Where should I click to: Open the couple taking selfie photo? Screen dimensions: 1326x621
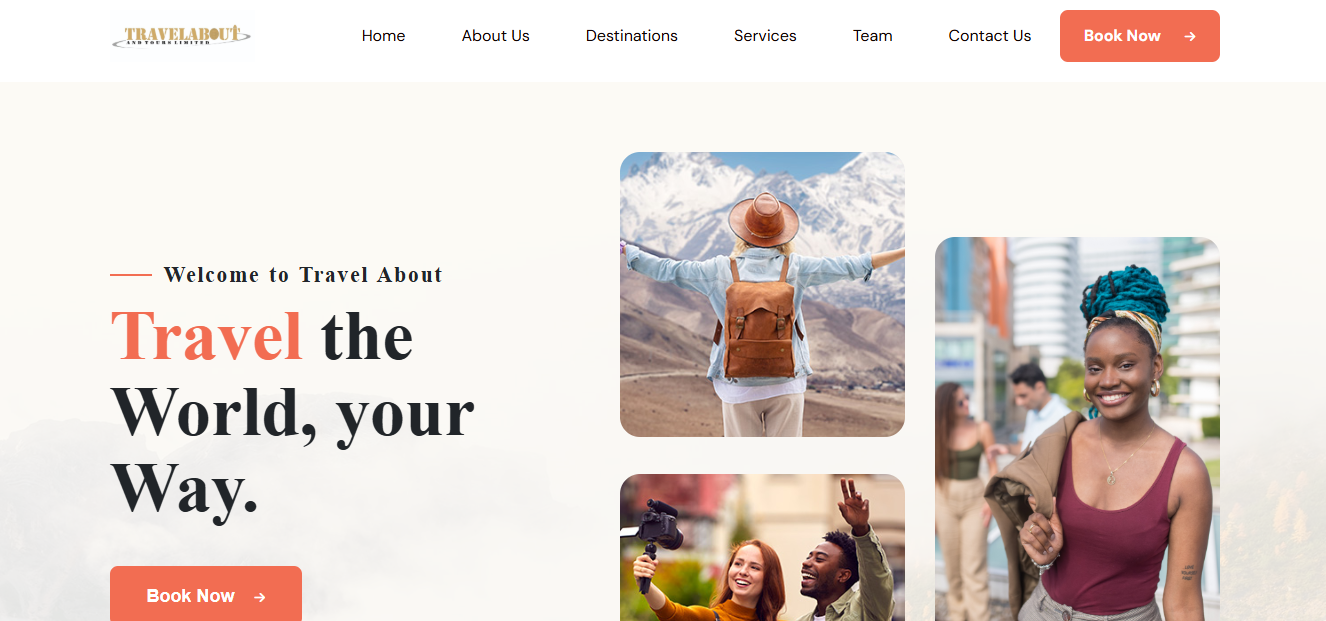[x=762, y=547]
